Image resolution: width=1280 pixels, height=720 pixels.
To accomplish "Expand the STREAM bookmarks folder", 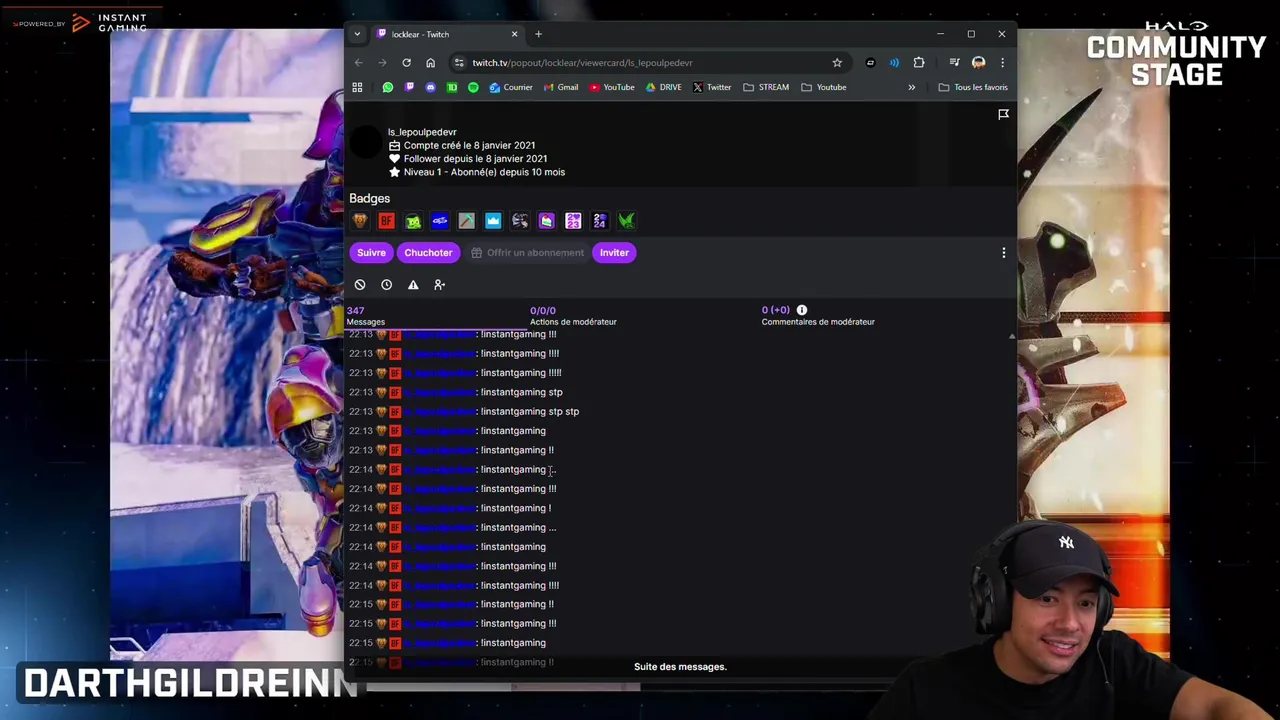I will click(x=766, y=88).
